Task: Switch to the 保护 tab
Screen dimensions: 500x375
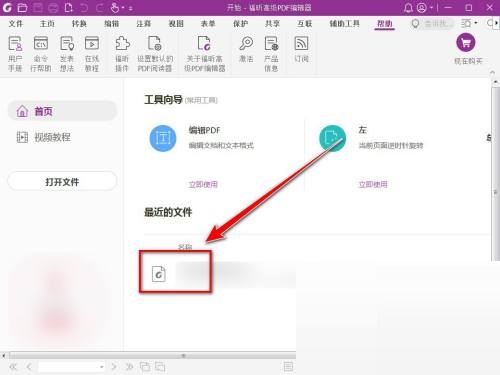Action: 240,24
